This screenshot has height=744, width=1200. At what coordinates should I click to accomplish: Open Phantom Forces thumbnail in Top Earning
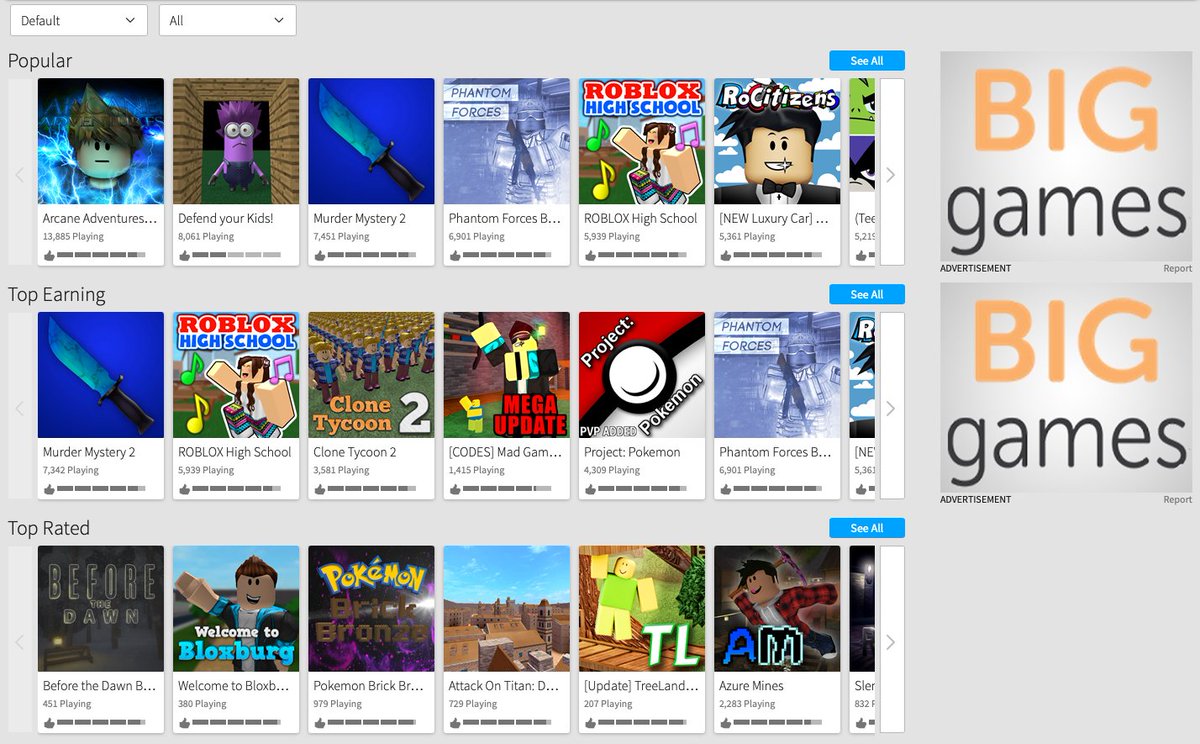click(777, 375)
